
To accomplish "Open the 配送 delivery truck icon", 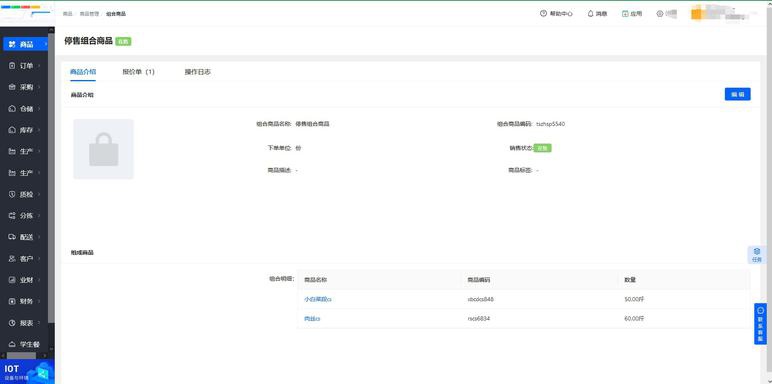I will 12,237.
